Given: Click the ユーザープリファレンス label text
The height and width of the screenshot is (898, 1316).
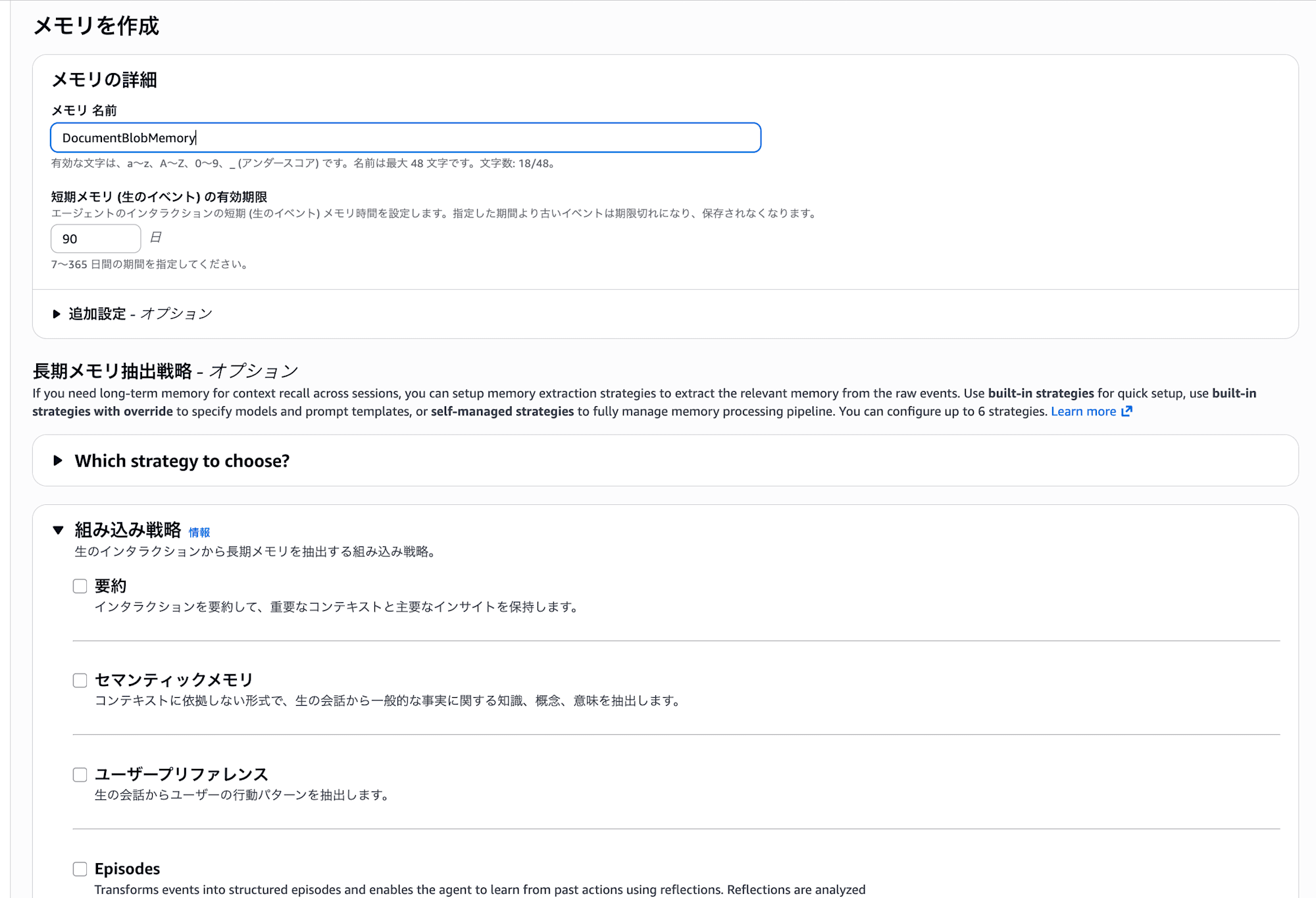Looking at the screenshot, I should (181, 774).
